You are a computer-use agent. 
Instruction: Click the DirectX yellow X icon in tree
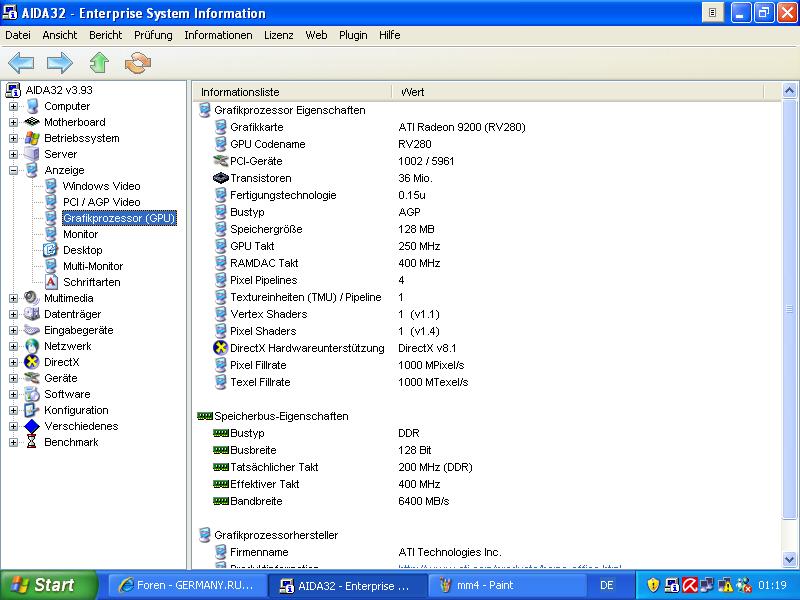[x=32, y=362]
